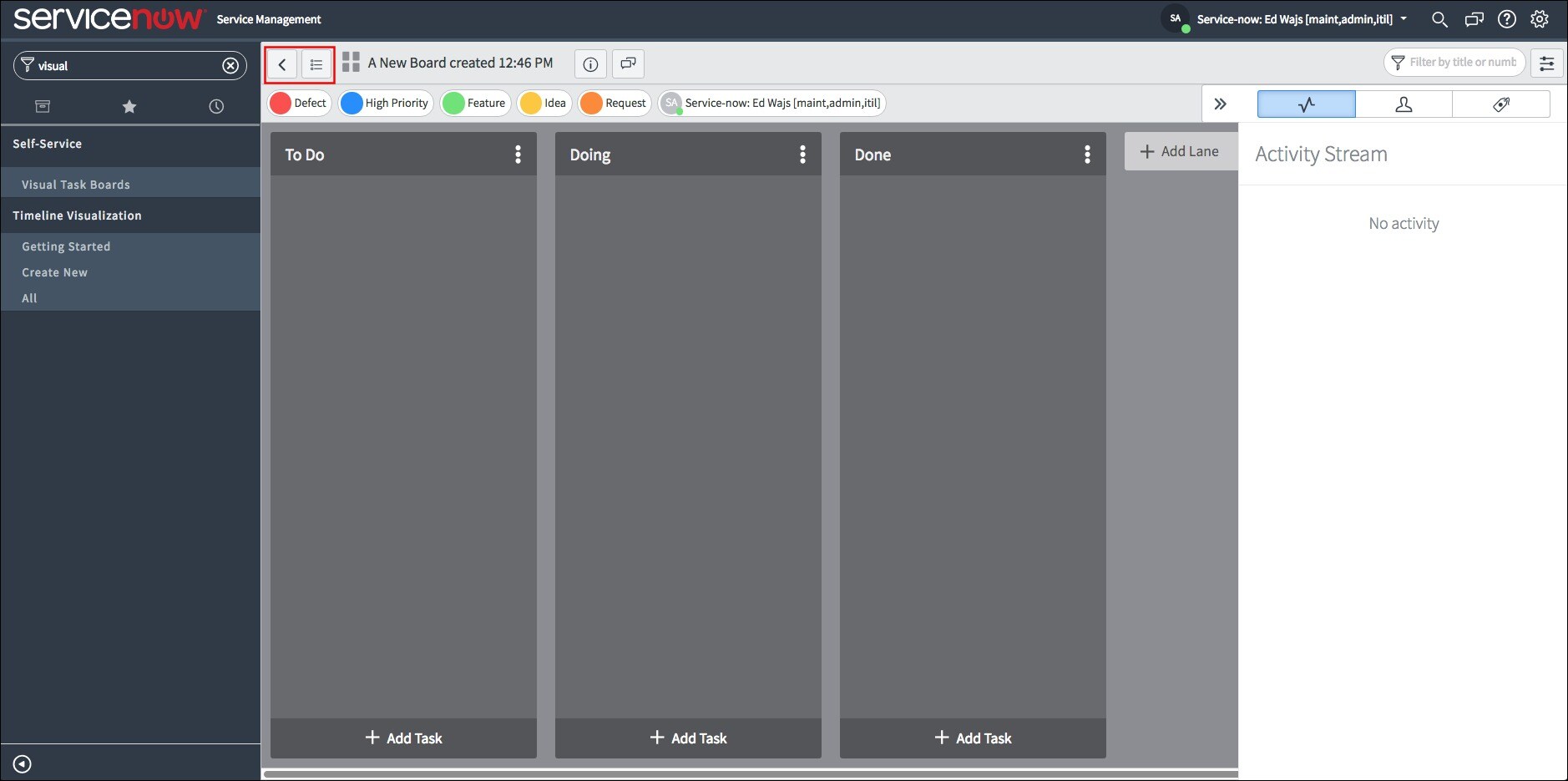
Task: Select the Members (person) panel icon
Action: click(1404, 104)
